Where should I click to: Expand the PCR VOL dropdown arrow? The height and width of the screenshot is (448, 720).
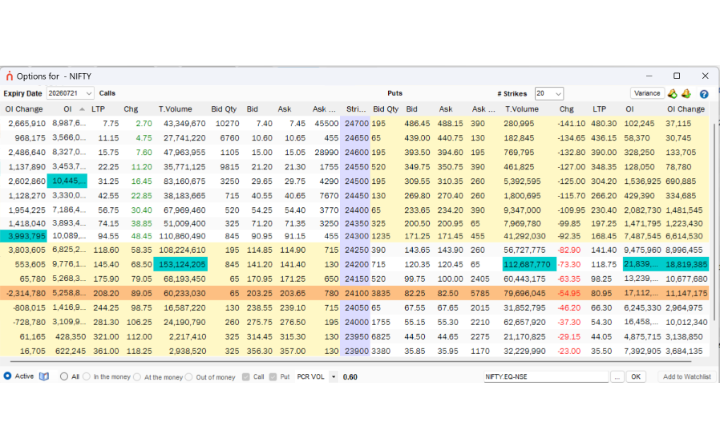(x=333, y=377)
